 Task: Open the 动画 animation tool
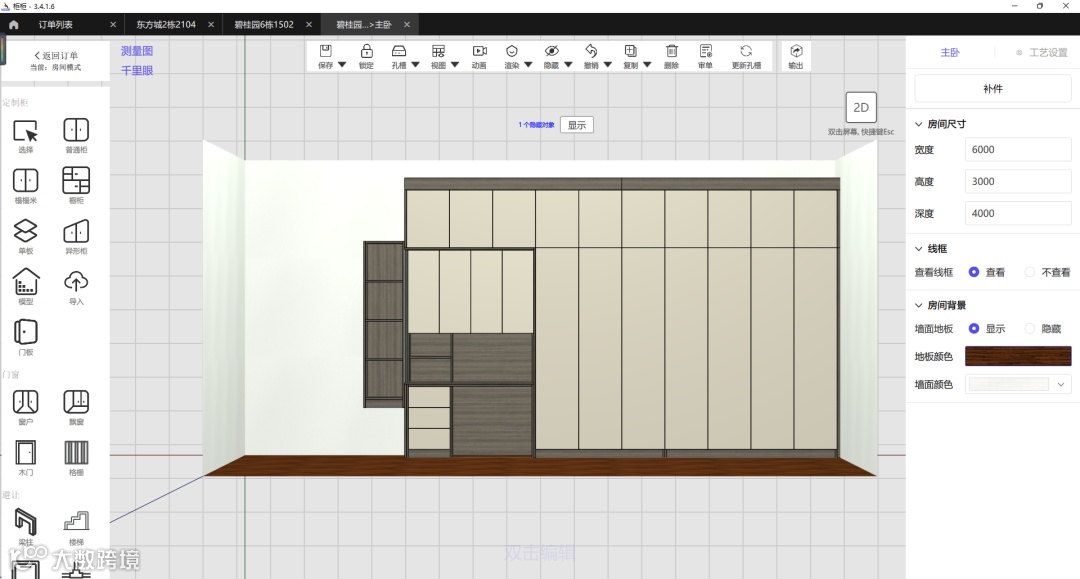(x=479, y=52)
